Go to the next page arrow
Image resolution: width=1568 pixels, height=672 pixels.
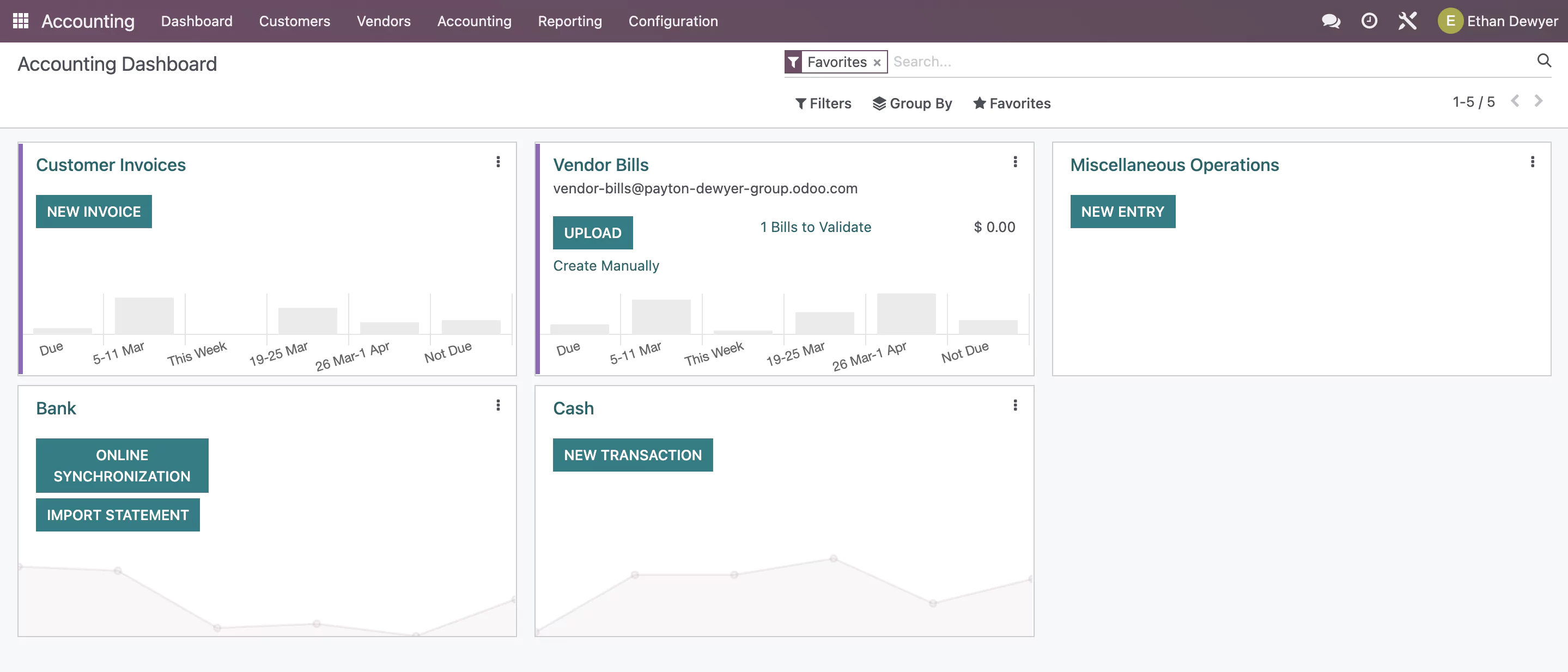click(x=1538, y=101)
